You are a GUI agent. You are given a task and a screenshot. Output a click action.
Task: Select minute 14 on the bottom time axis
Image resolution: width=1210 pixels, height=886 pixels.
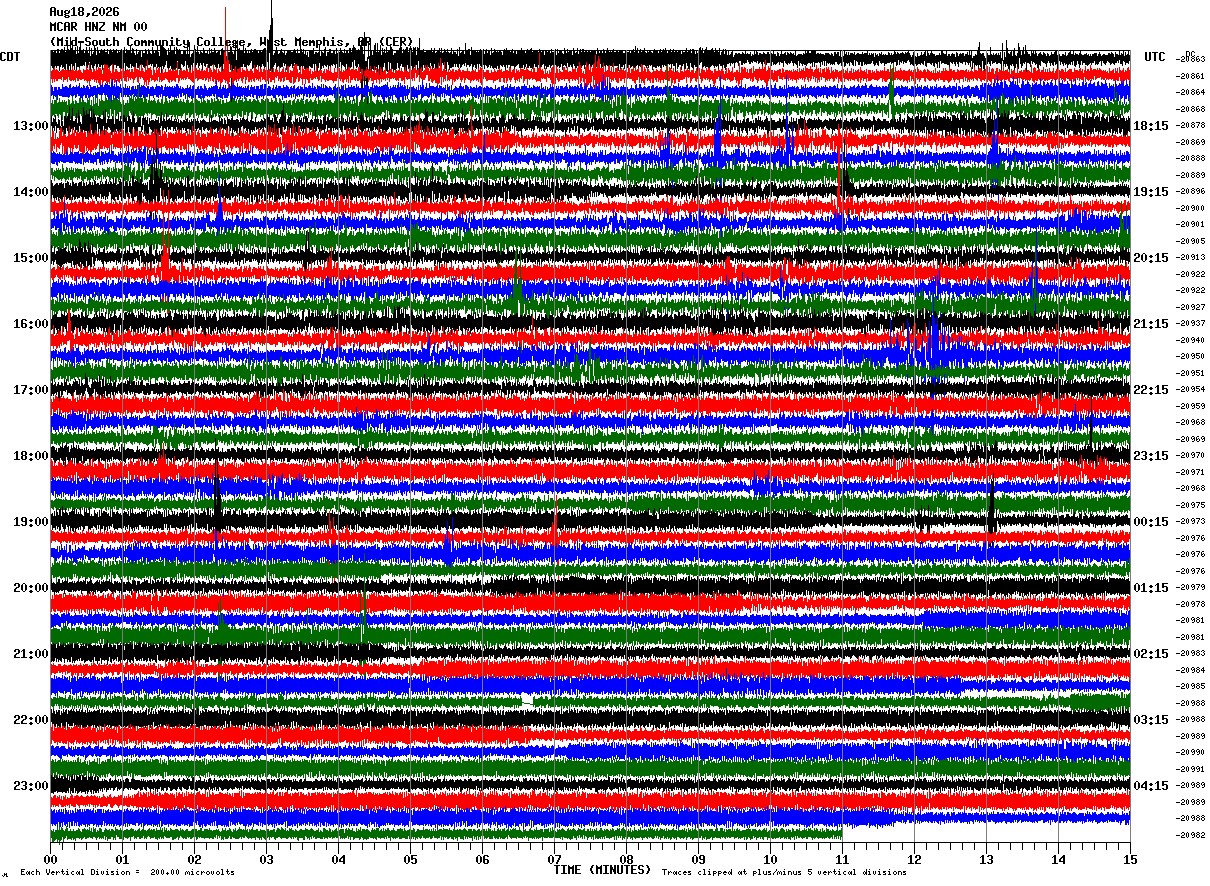(1058, 859)
